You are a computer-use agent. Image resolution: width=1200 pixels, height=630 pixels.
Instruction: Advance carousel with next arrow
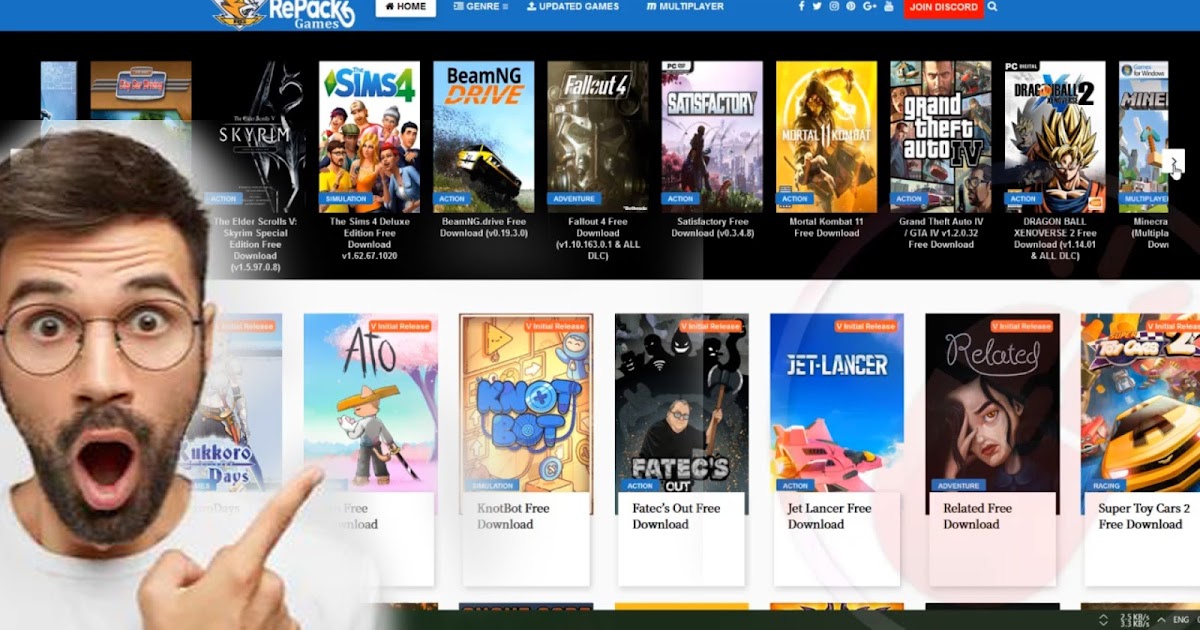pos(1175,162)
